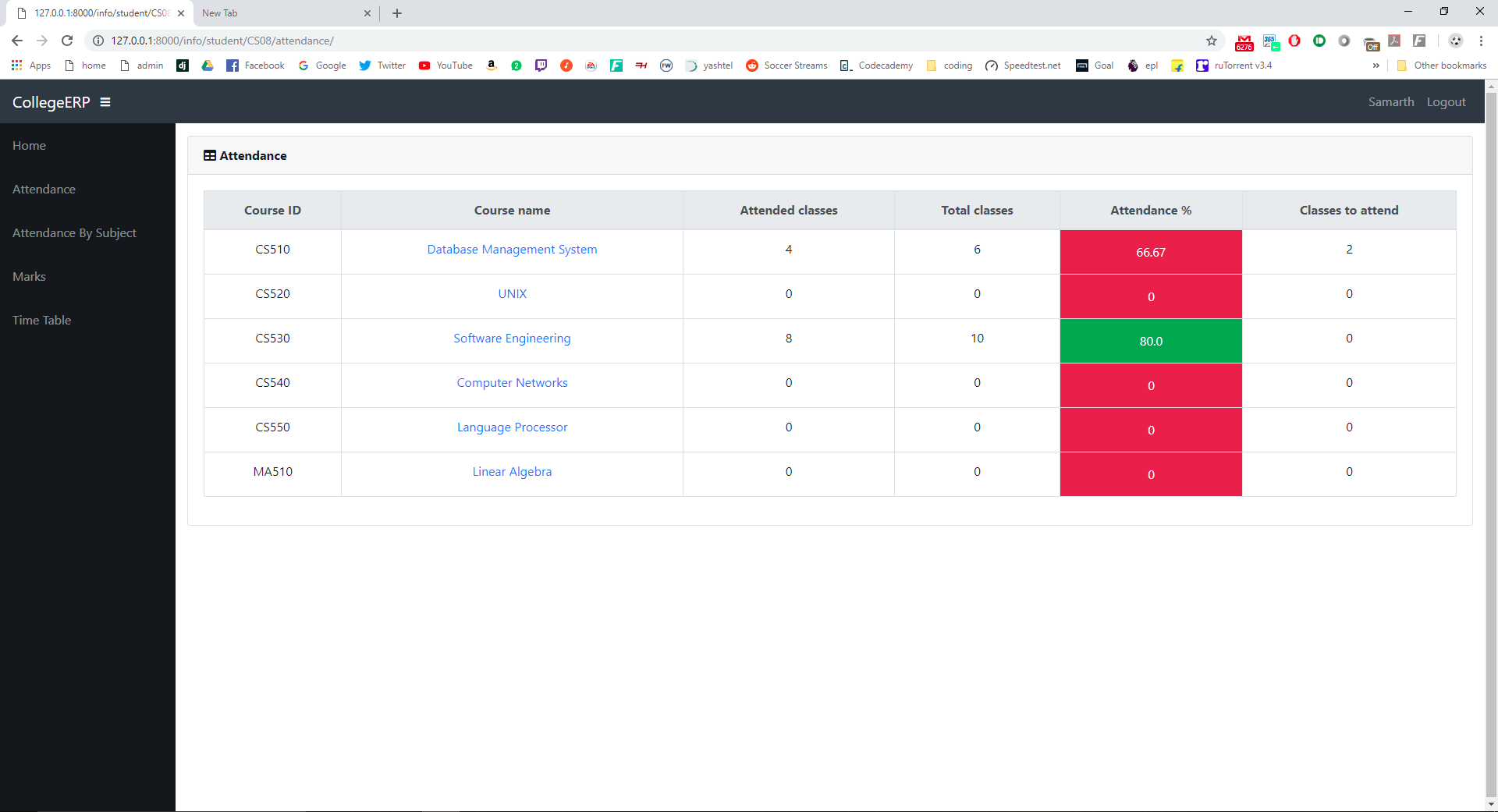Image resolution: width=1498 pixels, height=812 pixels.
Task: Click the green 80.0 attendance cell
Action: tap(1151, 341)
